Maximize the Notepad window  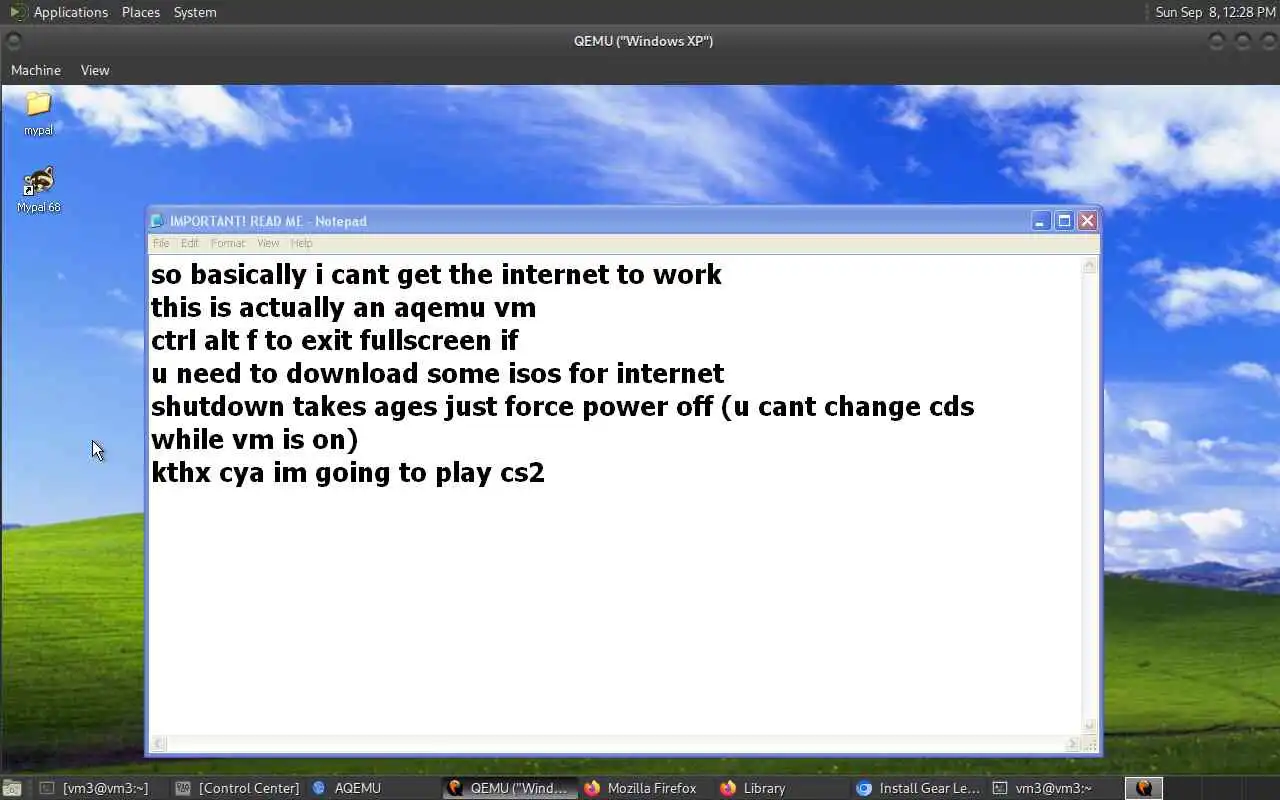click(1064, 221)
